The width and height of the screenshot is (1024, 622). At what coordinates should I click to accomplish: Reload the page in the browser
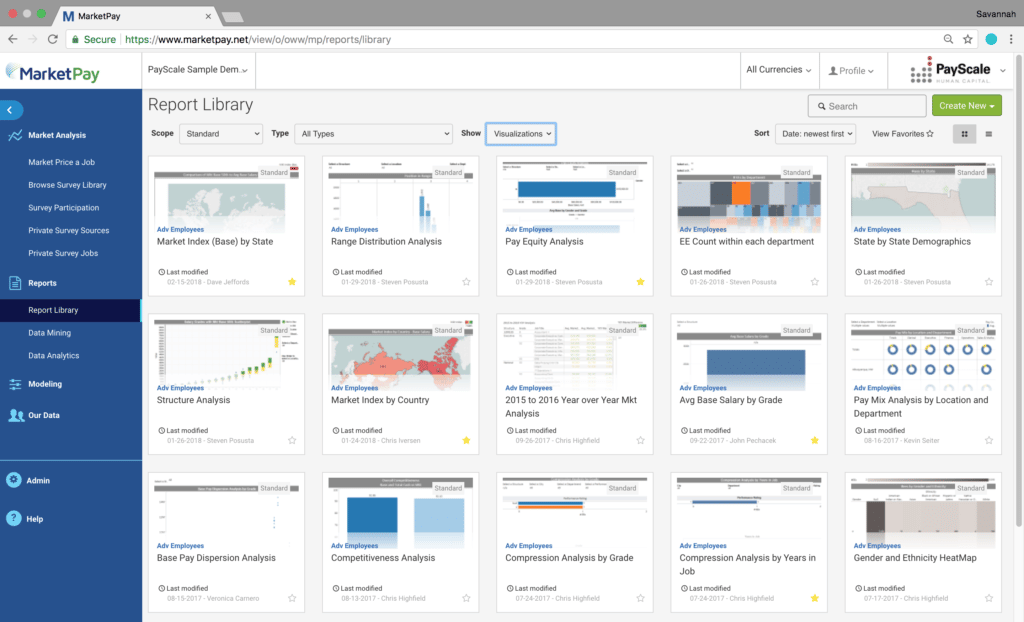[53, 39]
